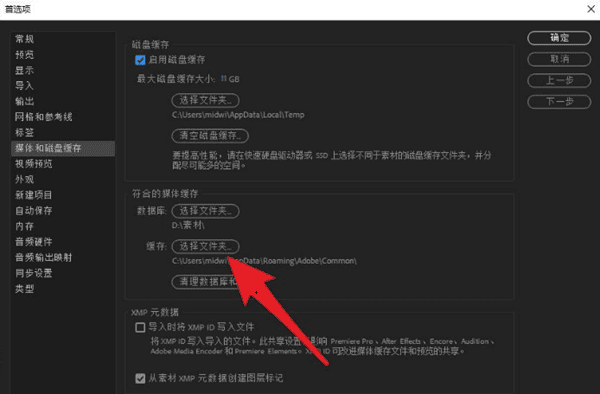Go to previous page with 上一步
Viewport: 600px width, 394px height.
coord(559,80)
